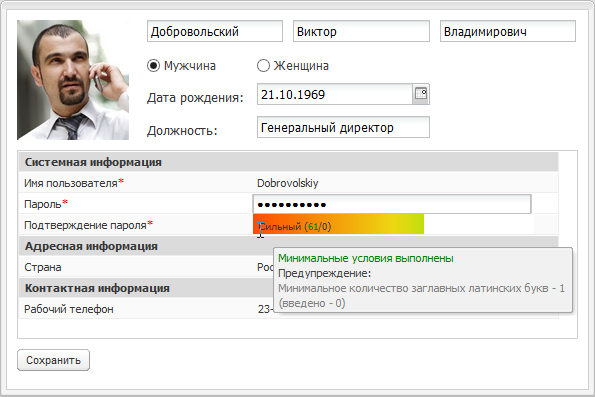This screenshot has width=595, height=397.
Task: Click the Страна row label
Action: 42,267
